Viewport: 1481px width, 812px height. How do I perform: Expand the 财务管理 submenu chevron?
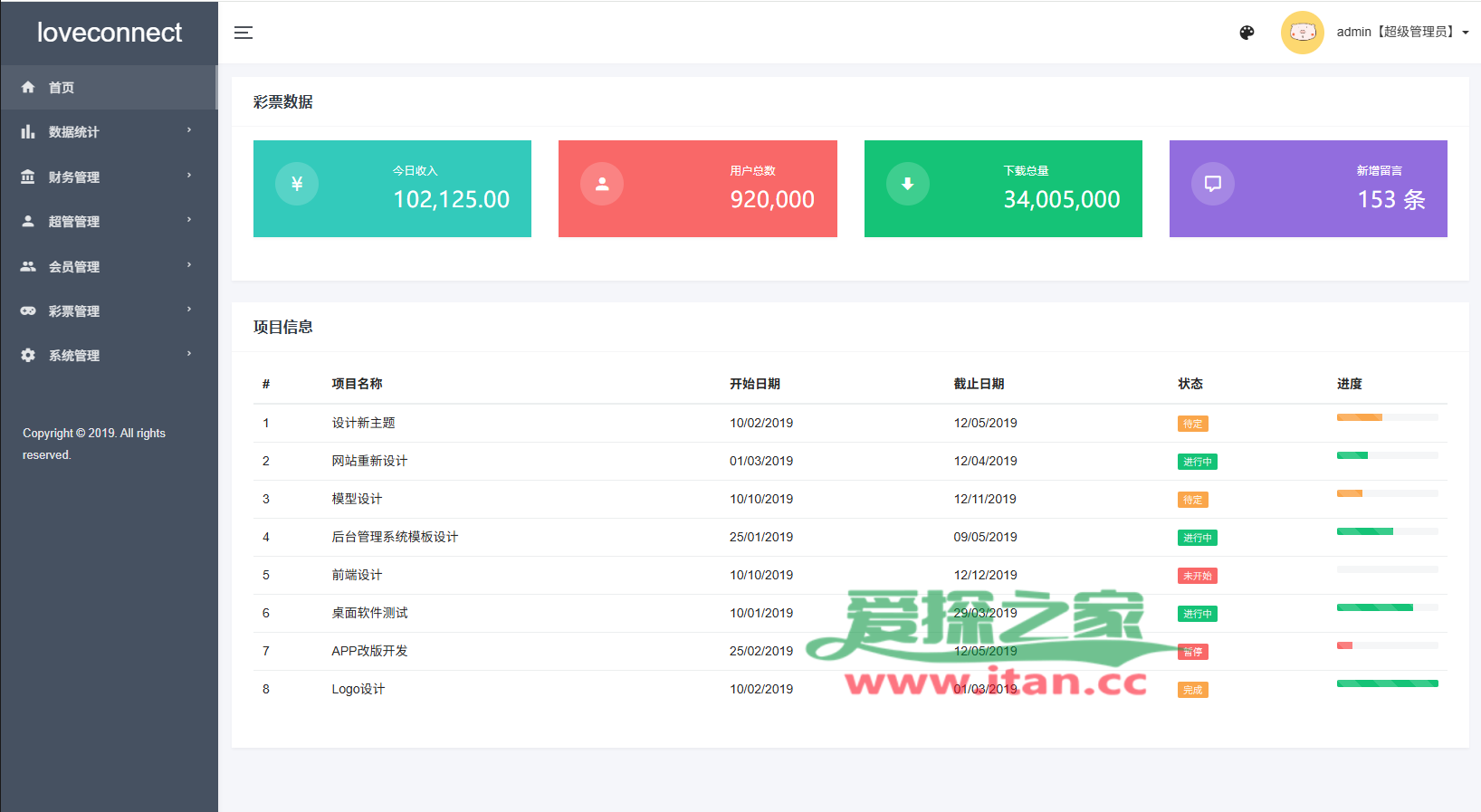pos(189,176)
